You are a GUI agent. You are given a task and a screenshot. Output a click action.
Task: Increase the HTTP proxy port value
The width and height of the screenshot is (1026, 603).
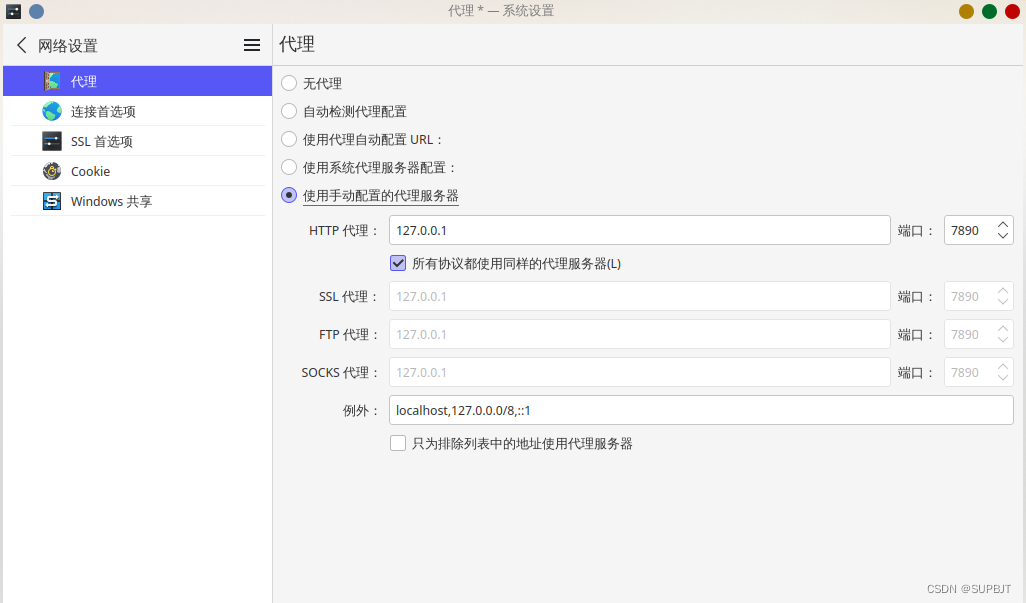pyautogui.click(x=1002, y=224)
